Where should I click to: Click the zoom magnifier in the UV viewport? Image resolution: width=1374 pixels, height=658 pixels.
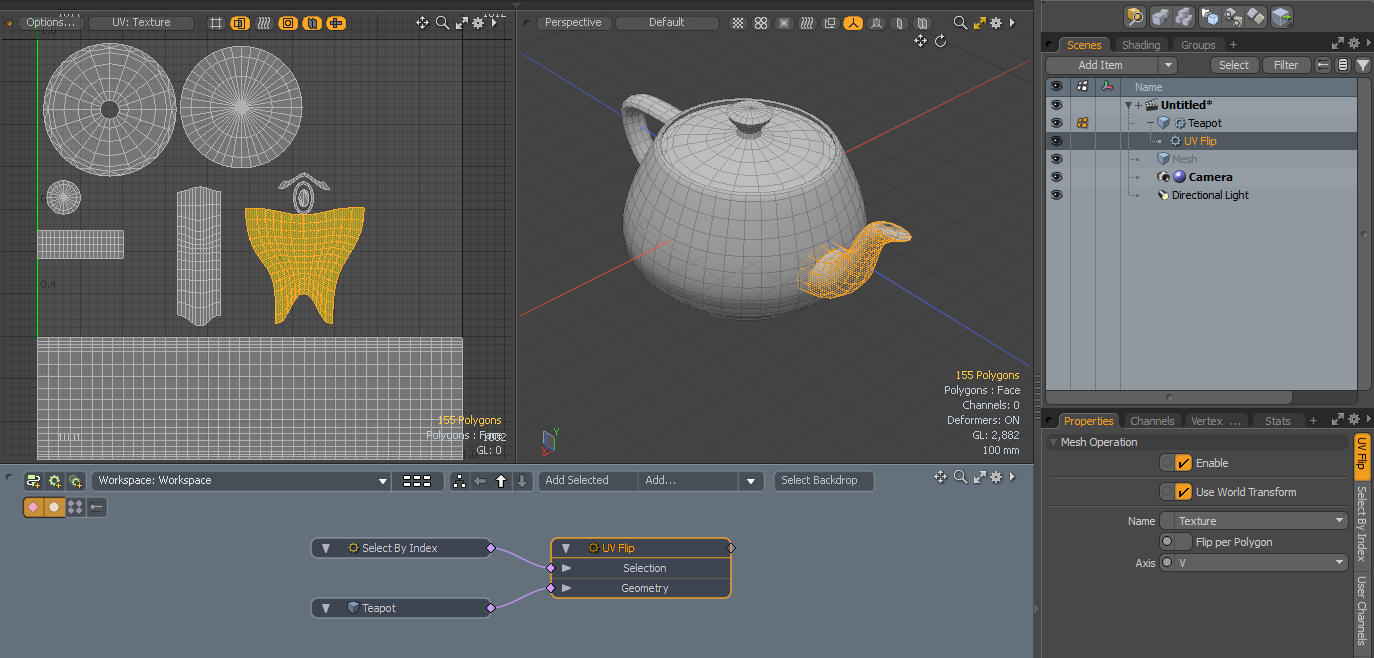point(442,22)
